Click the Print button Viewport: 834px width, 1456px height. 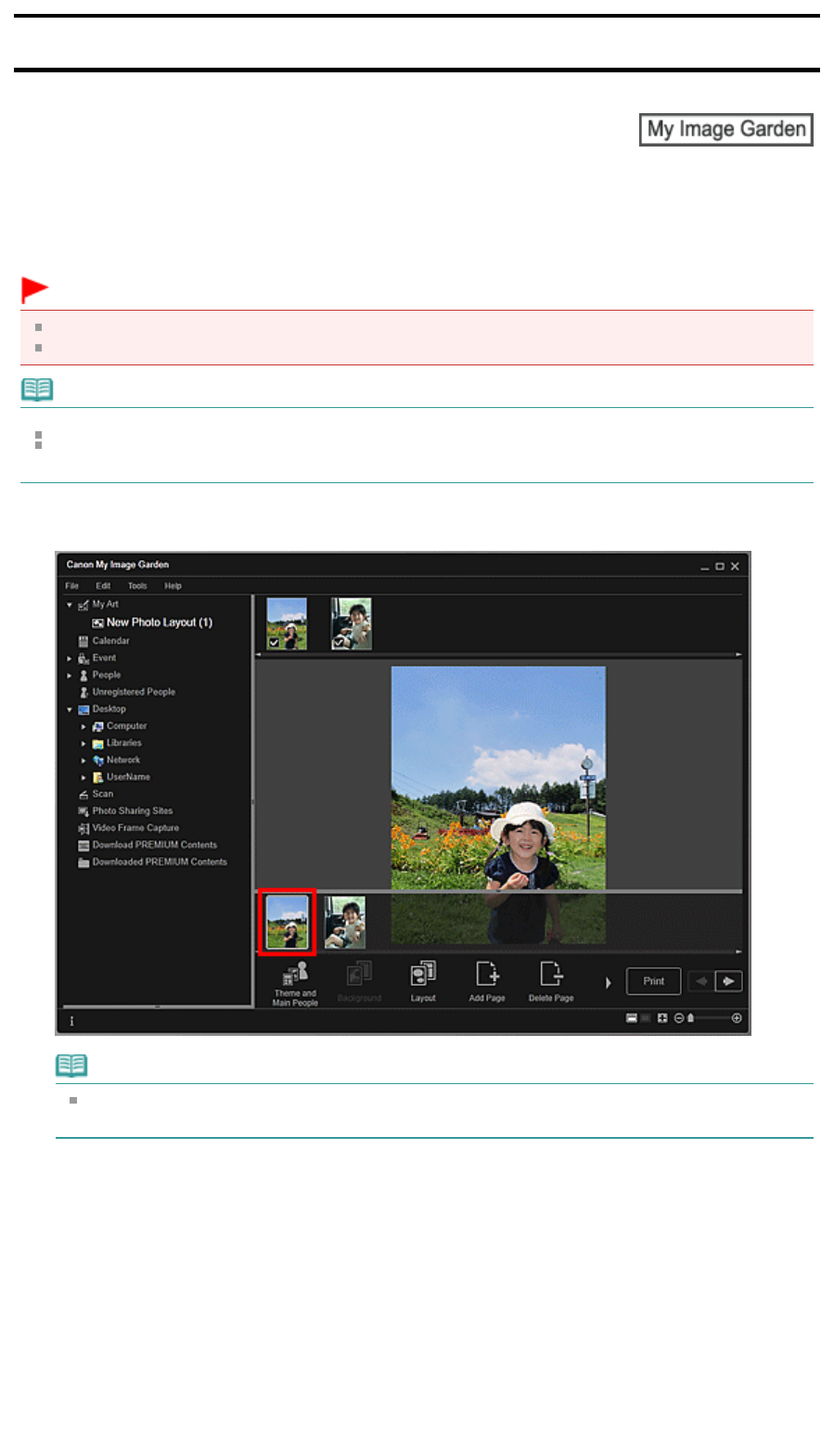coord(654,981)
